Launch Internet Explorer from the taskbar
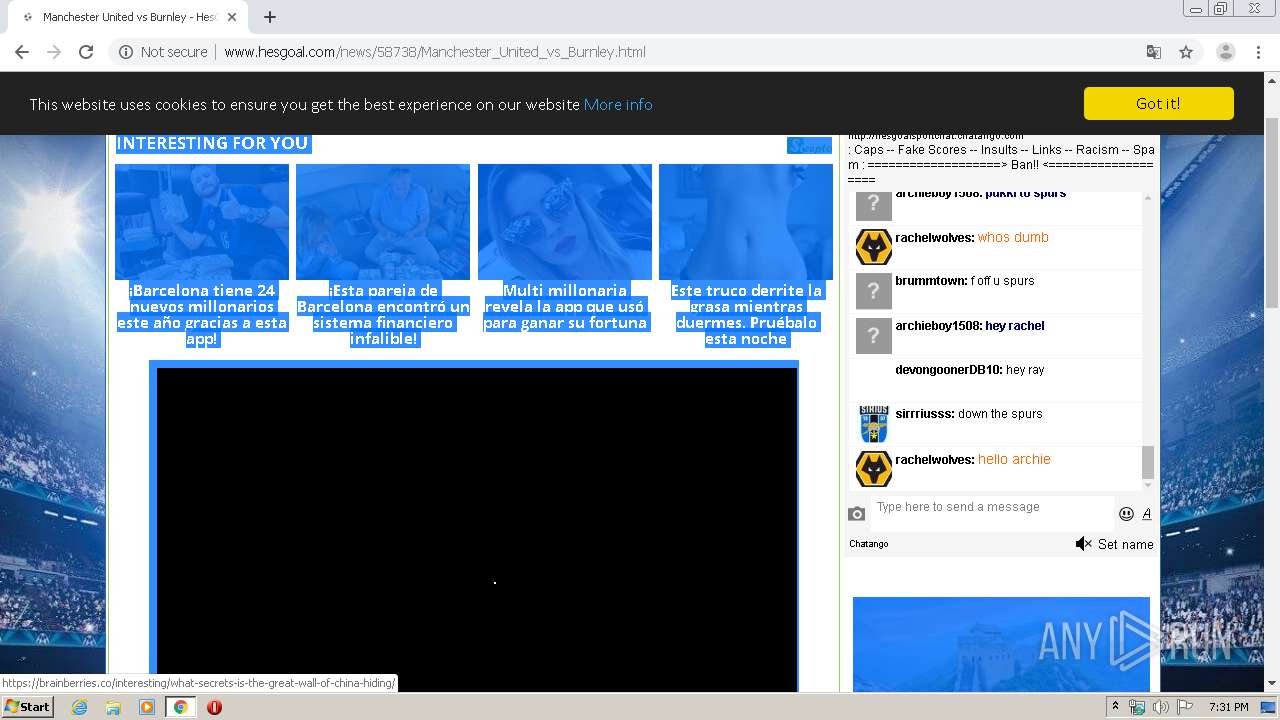Image resolution: width=1280 pixels, height=720 pixels. point(79,707)
